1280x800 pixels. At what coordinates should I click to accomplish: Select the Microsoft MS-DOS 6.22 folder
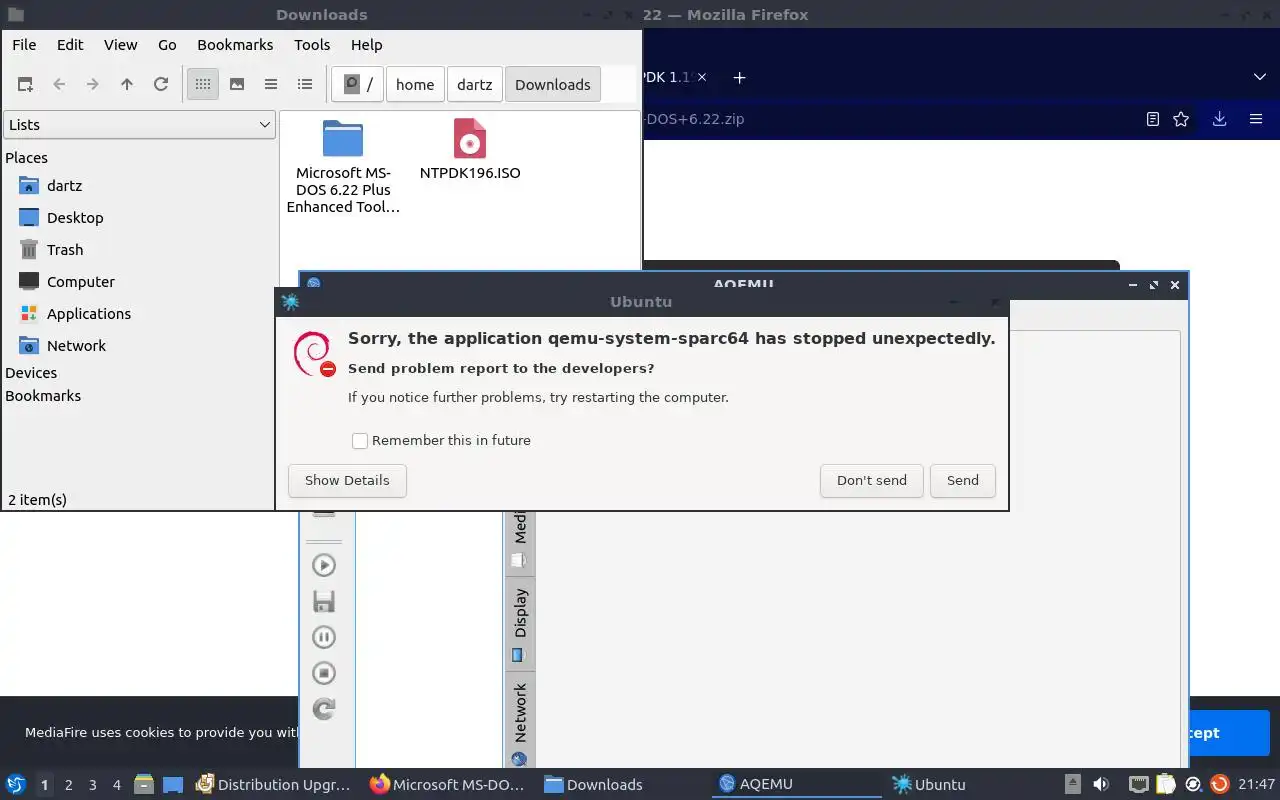click(343, 166)
